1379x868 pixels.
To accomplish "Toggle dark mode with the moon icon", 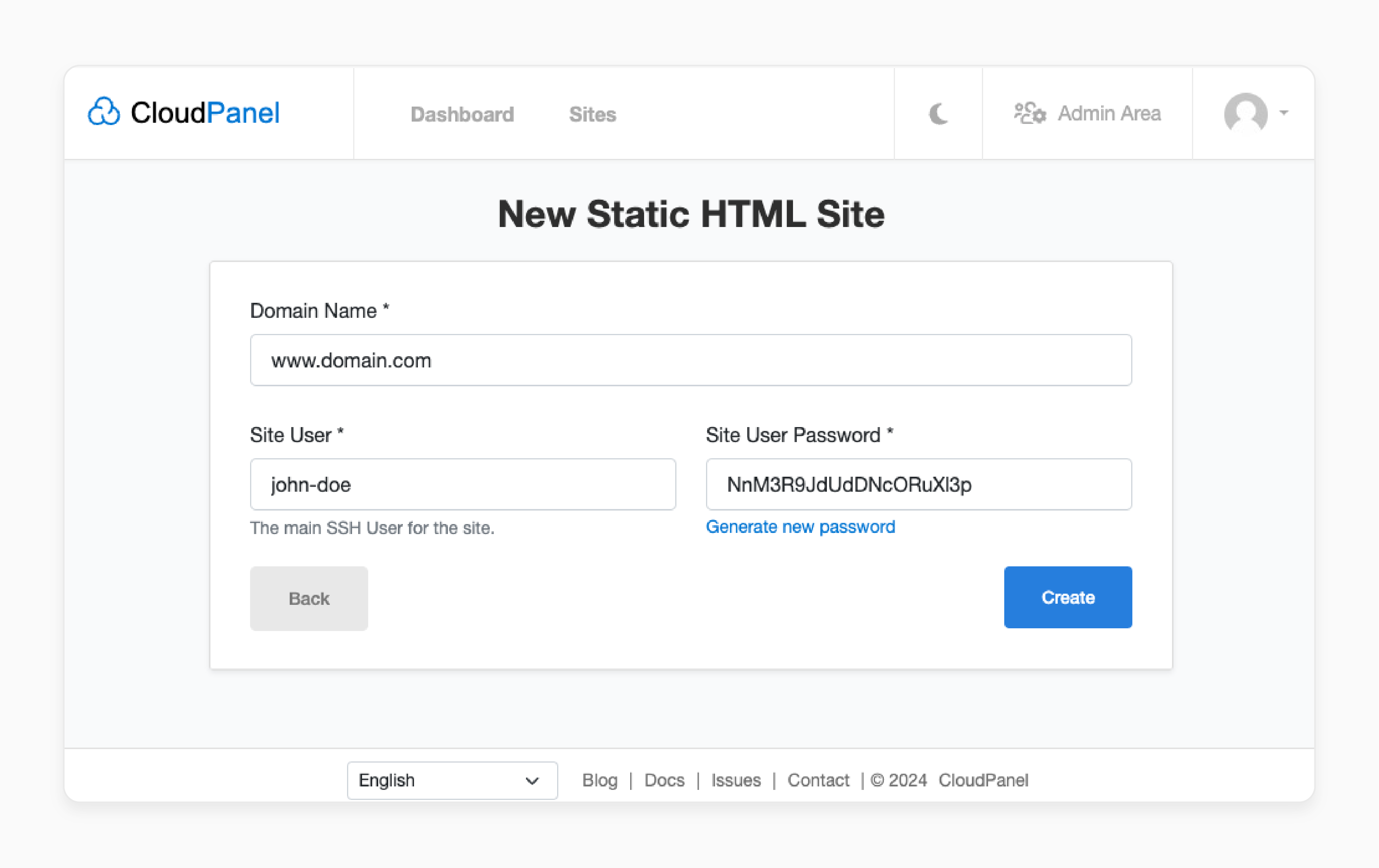I will pyautogui.click(x=938, y=114).
